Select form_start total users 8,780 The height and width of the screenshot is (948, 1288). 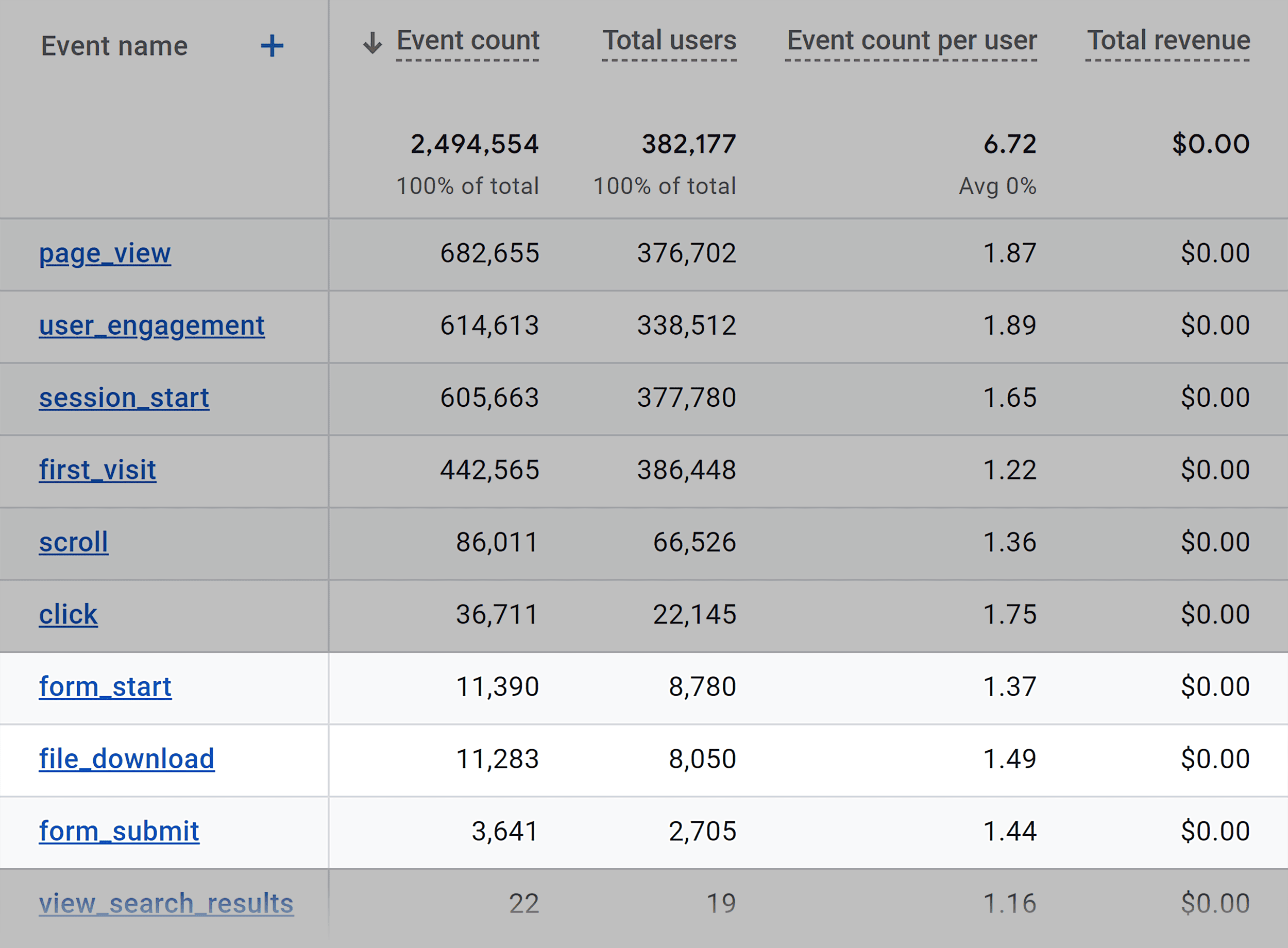point(703,687)
